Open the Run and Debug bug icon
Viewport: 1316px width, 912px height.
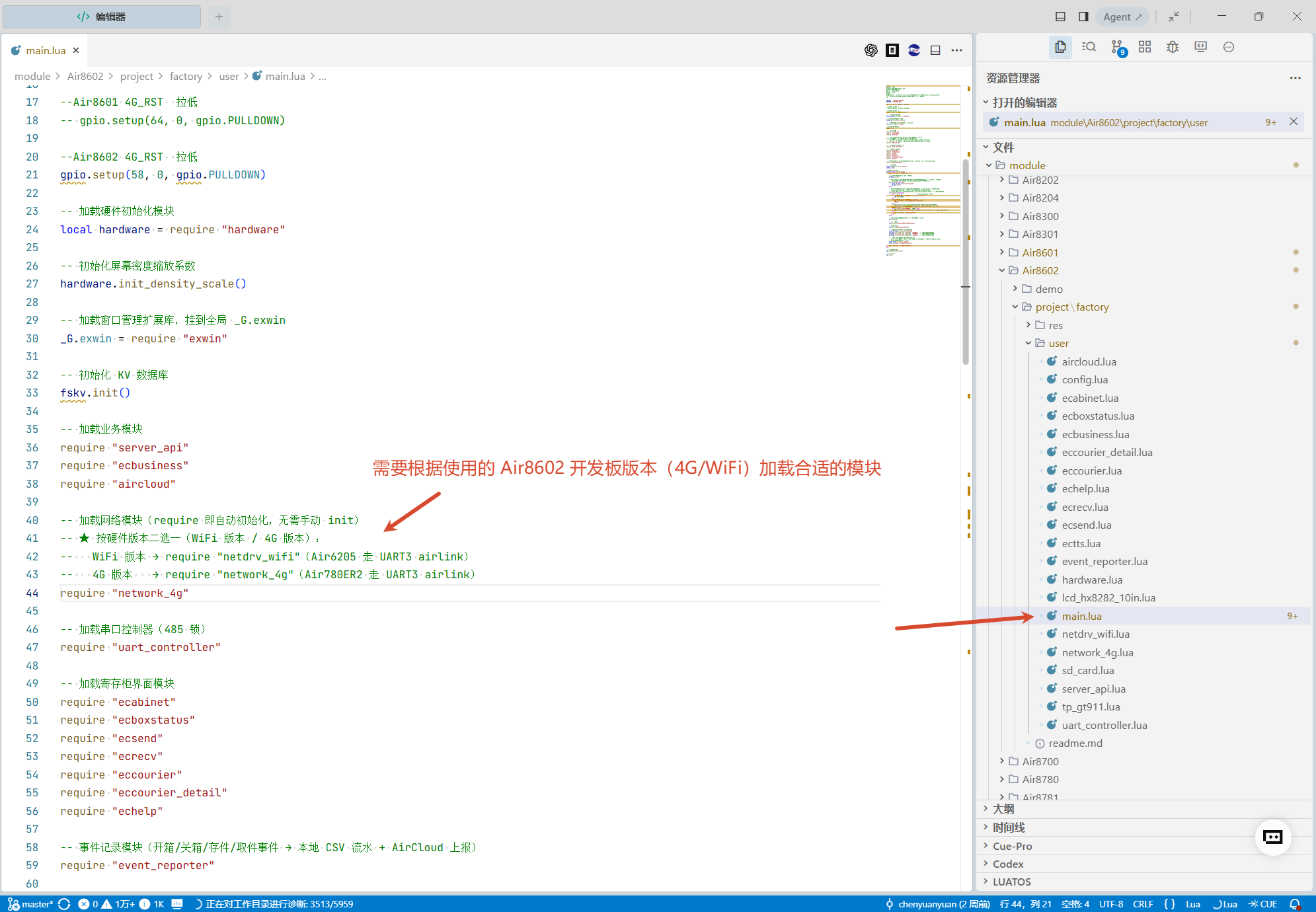coord(1173,47)
